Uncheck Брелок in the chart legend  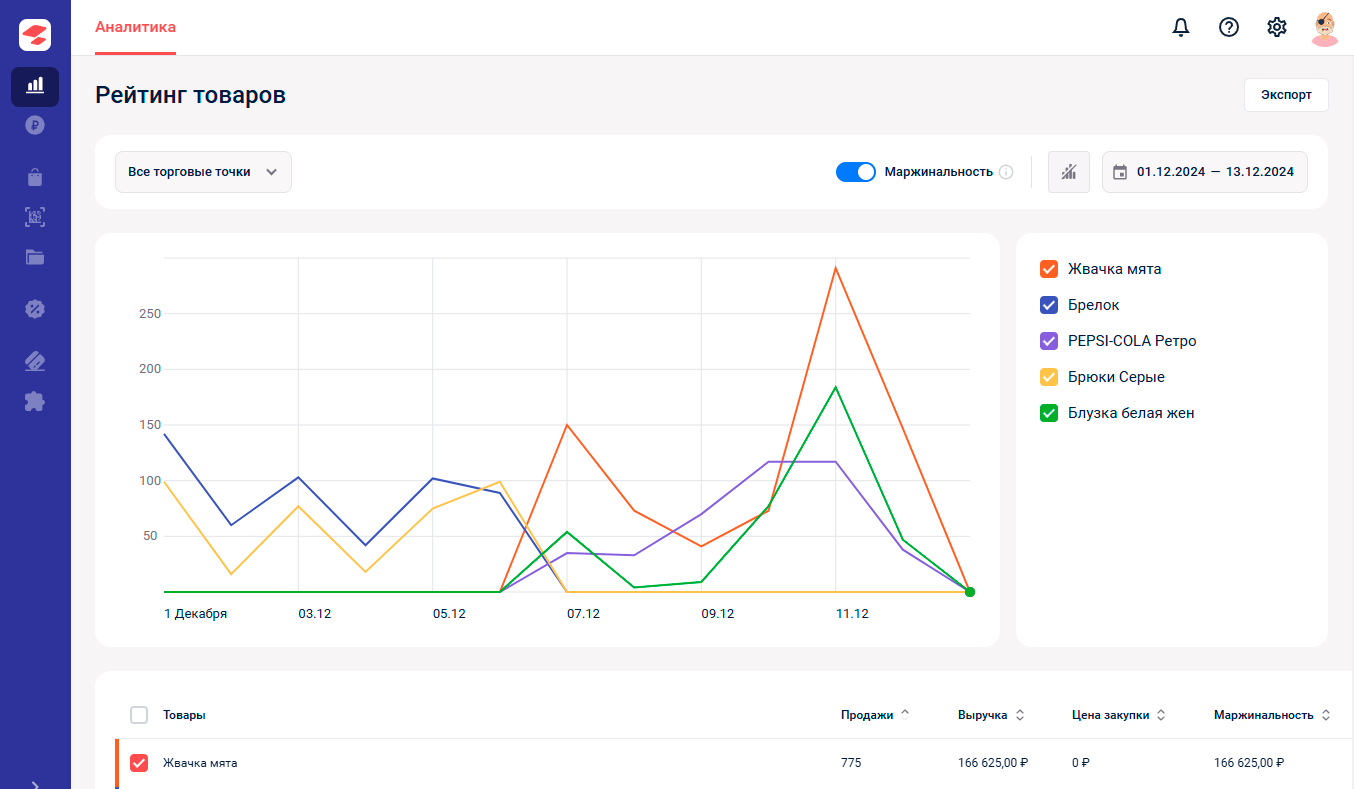point(1049,305)
